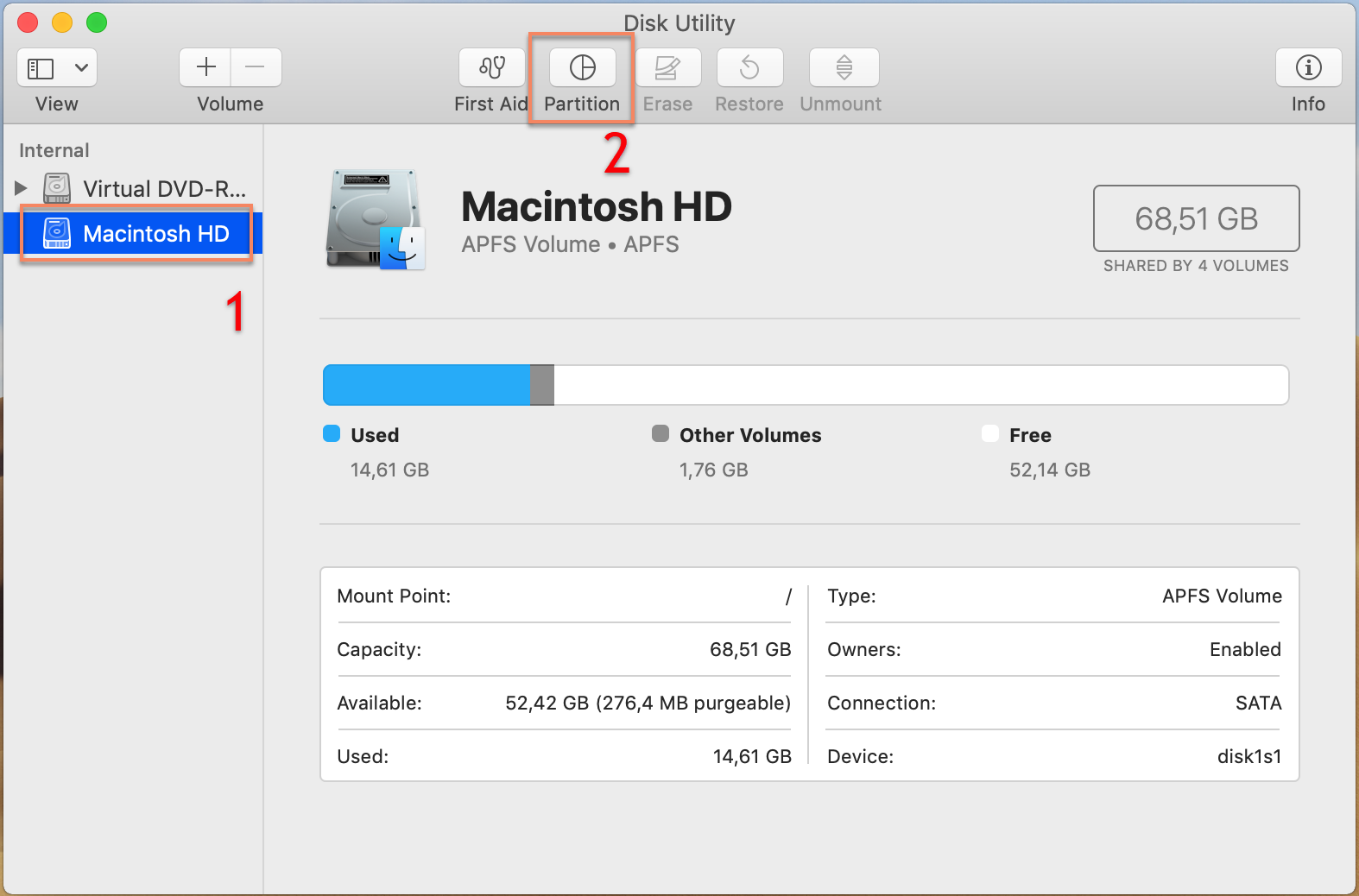Select Macintosh HD in sidebar
The width and height of the screenshot is (1359, 896).
(x=135, y=233)
